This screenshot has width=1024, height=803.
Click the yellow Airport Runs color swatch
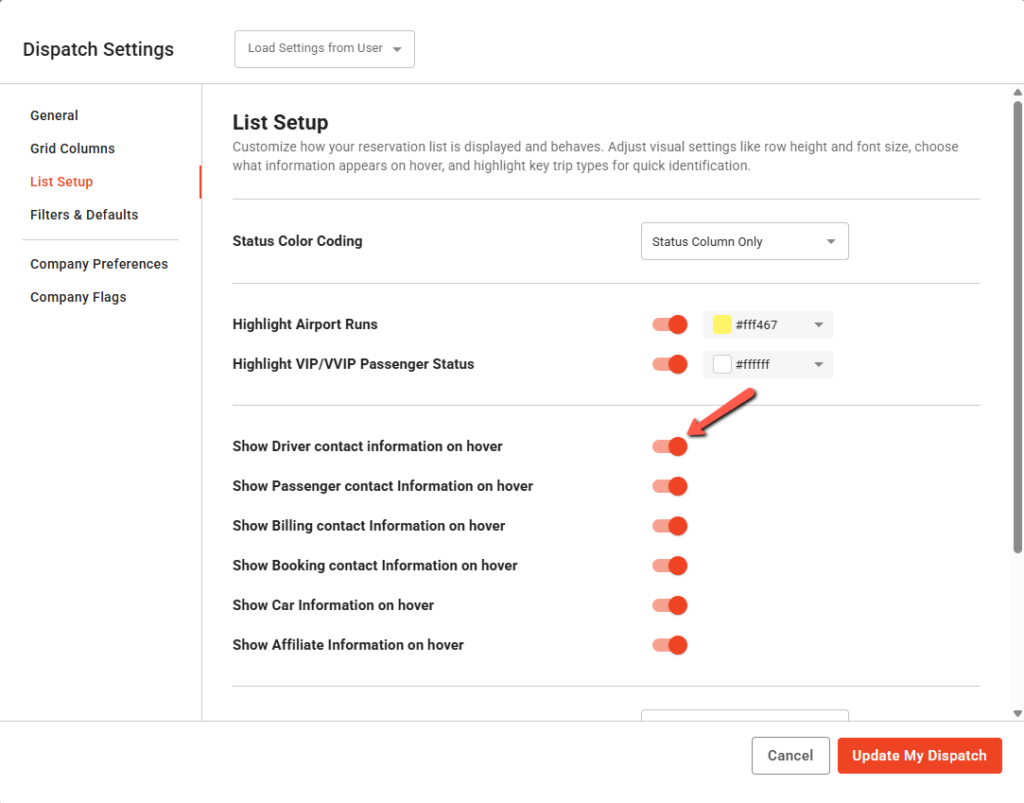coord(722,325)
